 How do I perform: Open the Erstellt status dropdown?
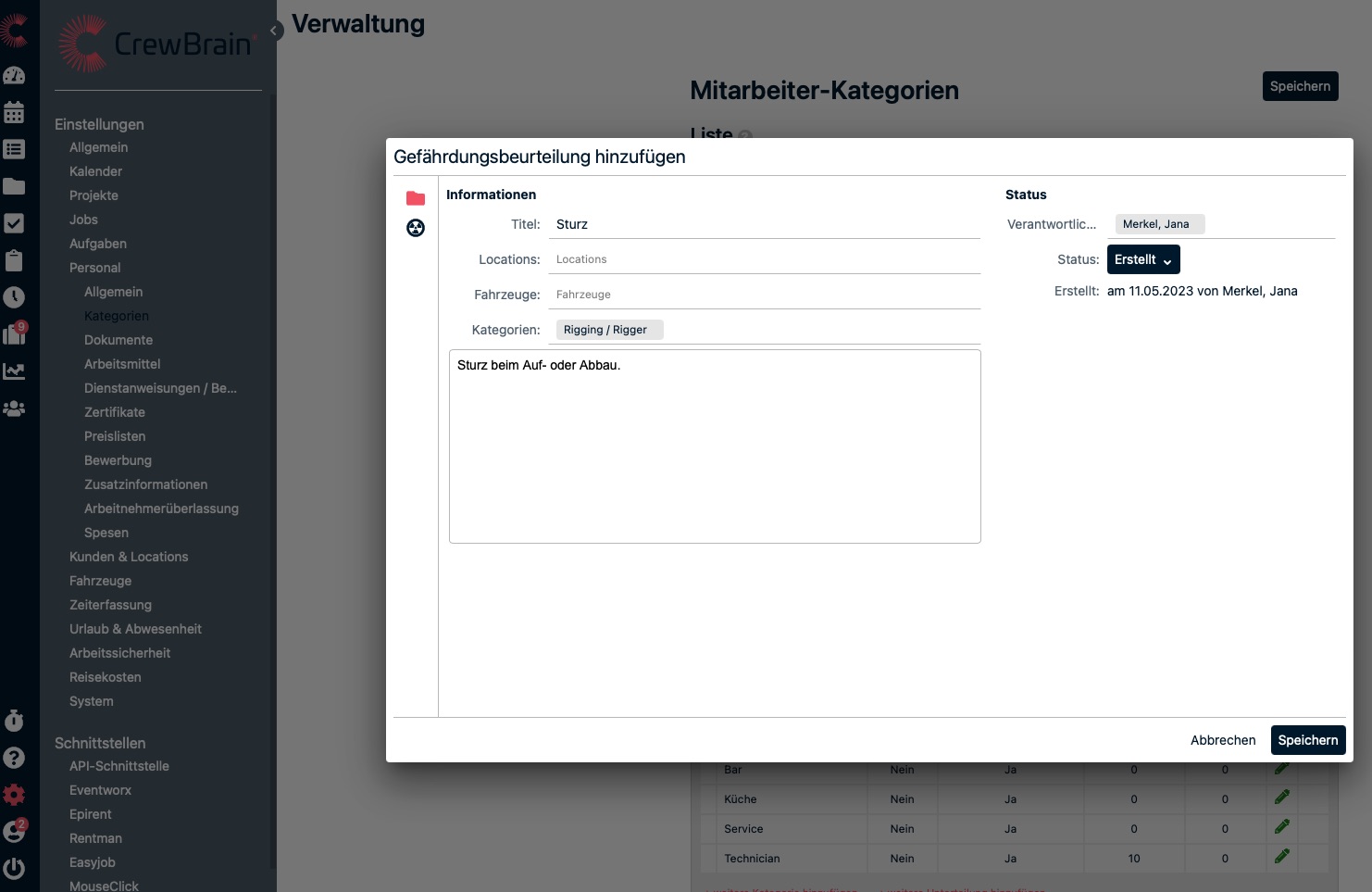1143,260
